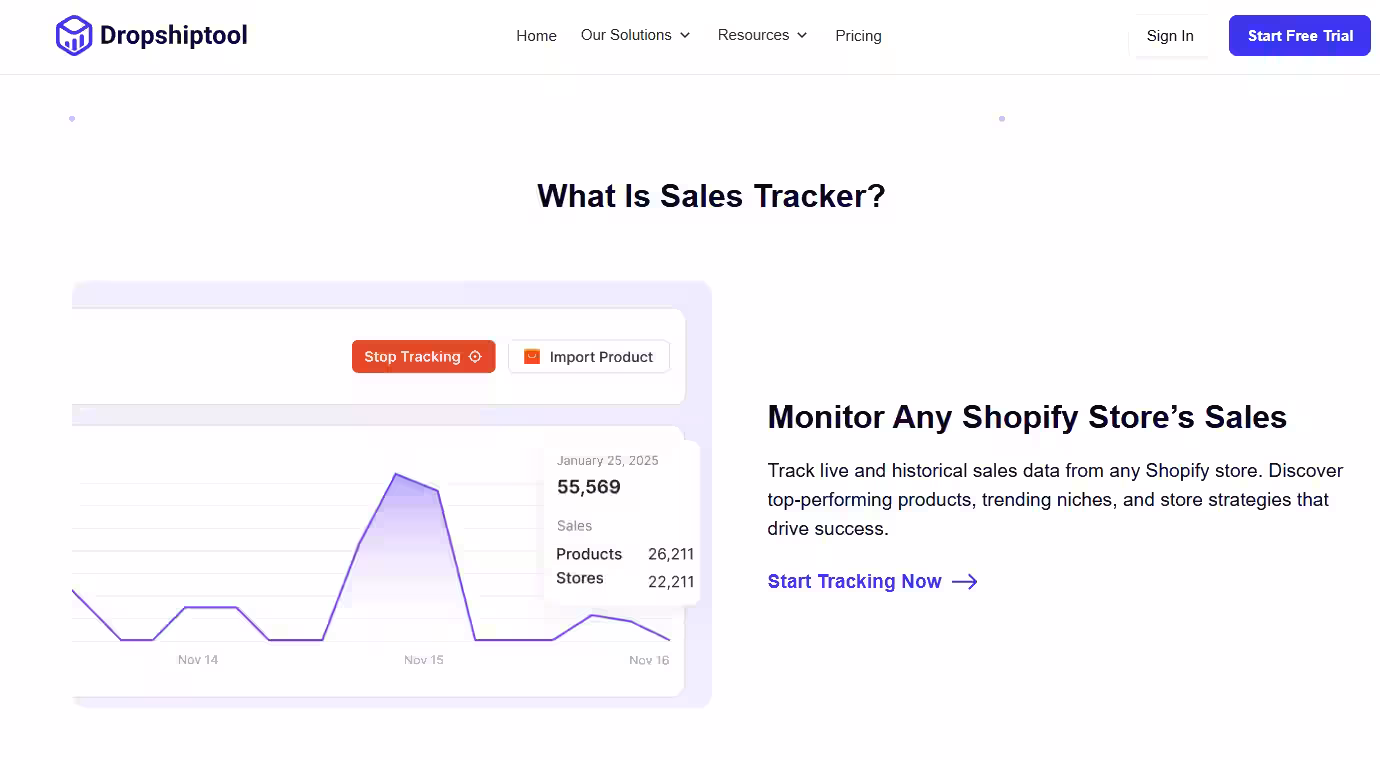
Task: Click the red Stop Tracking button
Action: click(x=423, y=356)
